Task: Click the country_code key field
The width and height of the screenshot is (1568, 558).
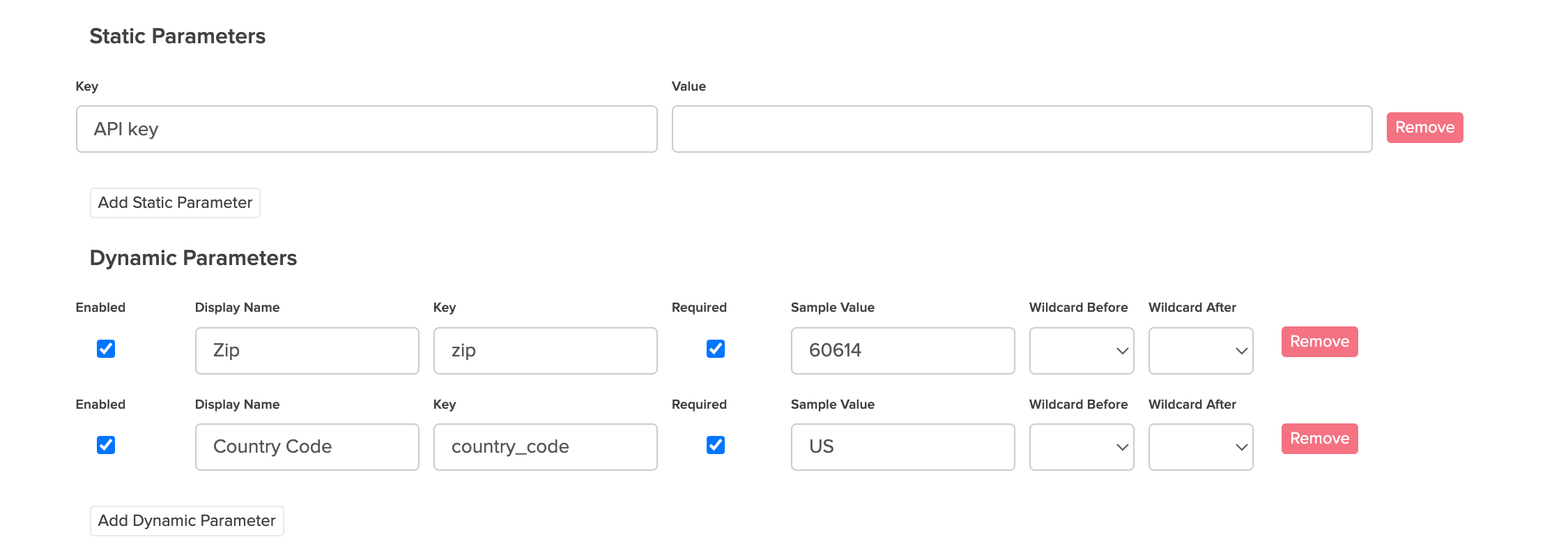Action: pos(545,447)
